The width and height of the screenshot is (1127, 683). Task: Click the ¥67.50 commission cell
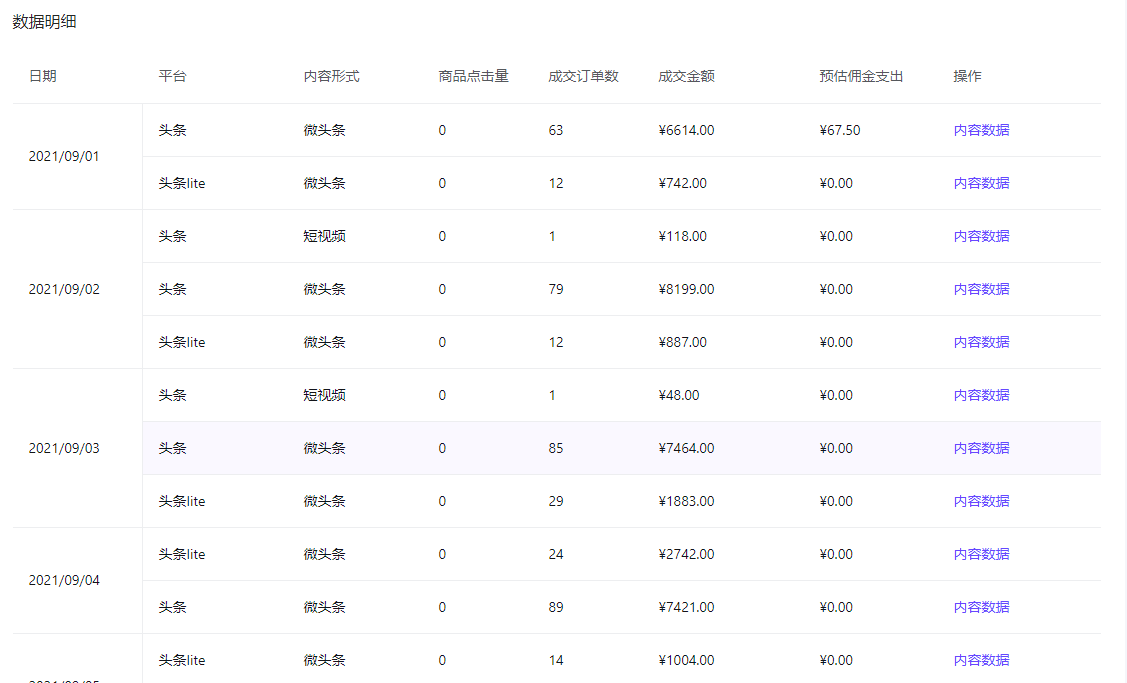pyautogui.click(x=840, y=130)
